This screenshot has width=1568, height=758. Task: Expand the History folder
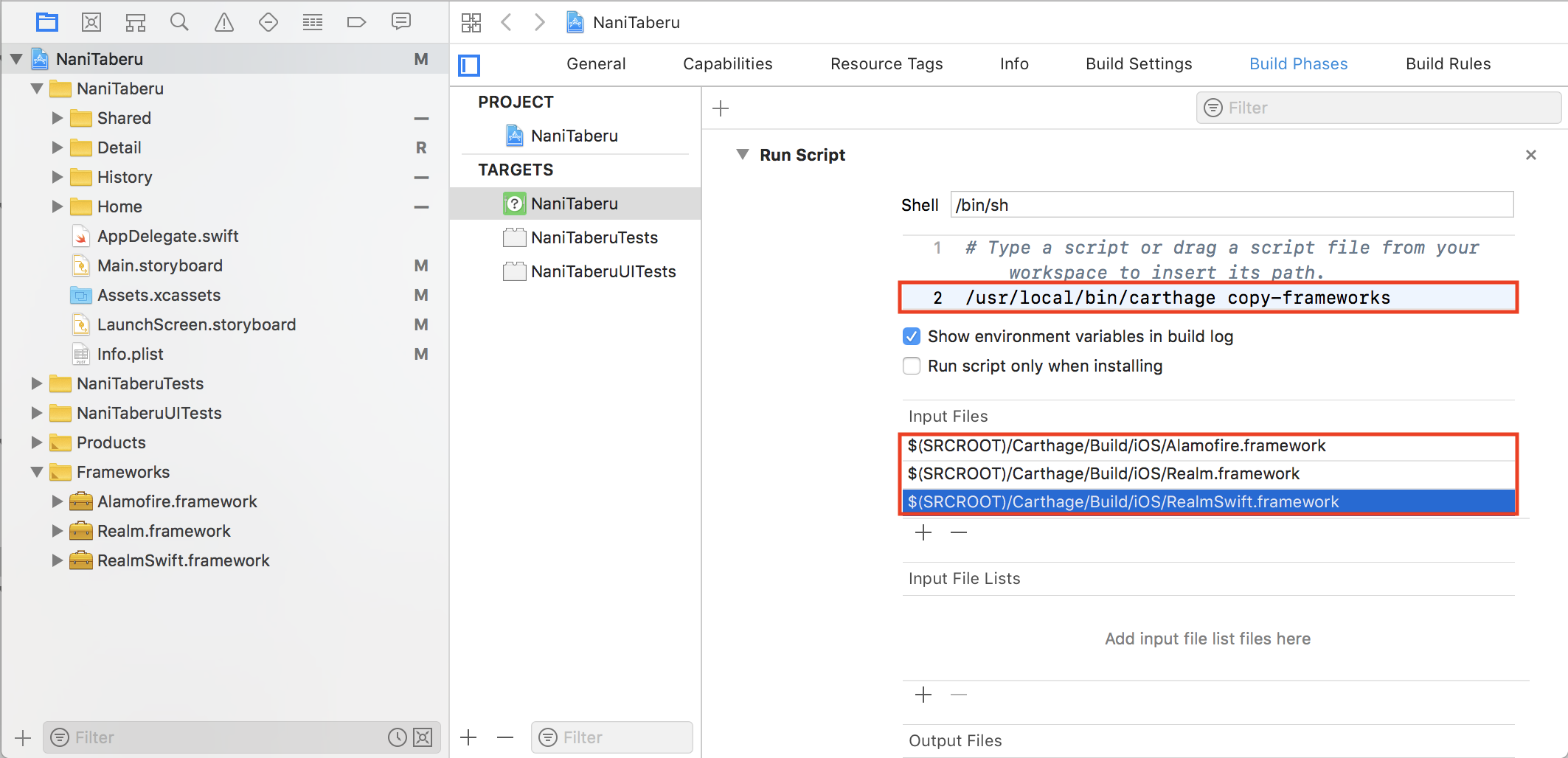[57, 177]
